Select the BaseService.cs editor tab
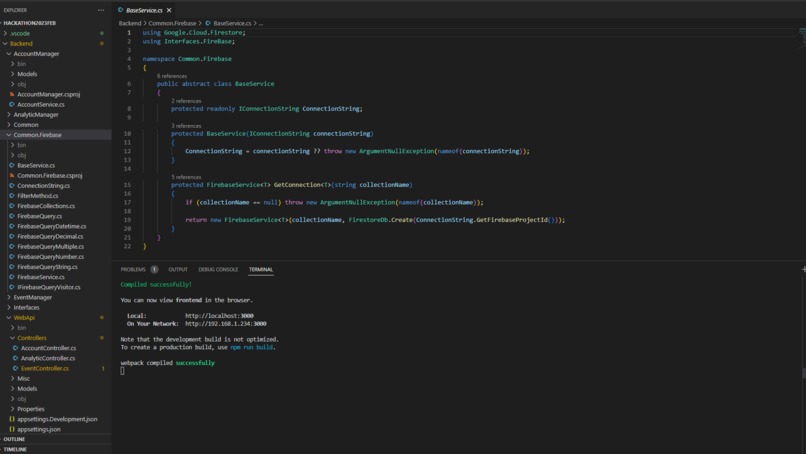This screenshot has height=454, width=806. (x=144, y=10)
